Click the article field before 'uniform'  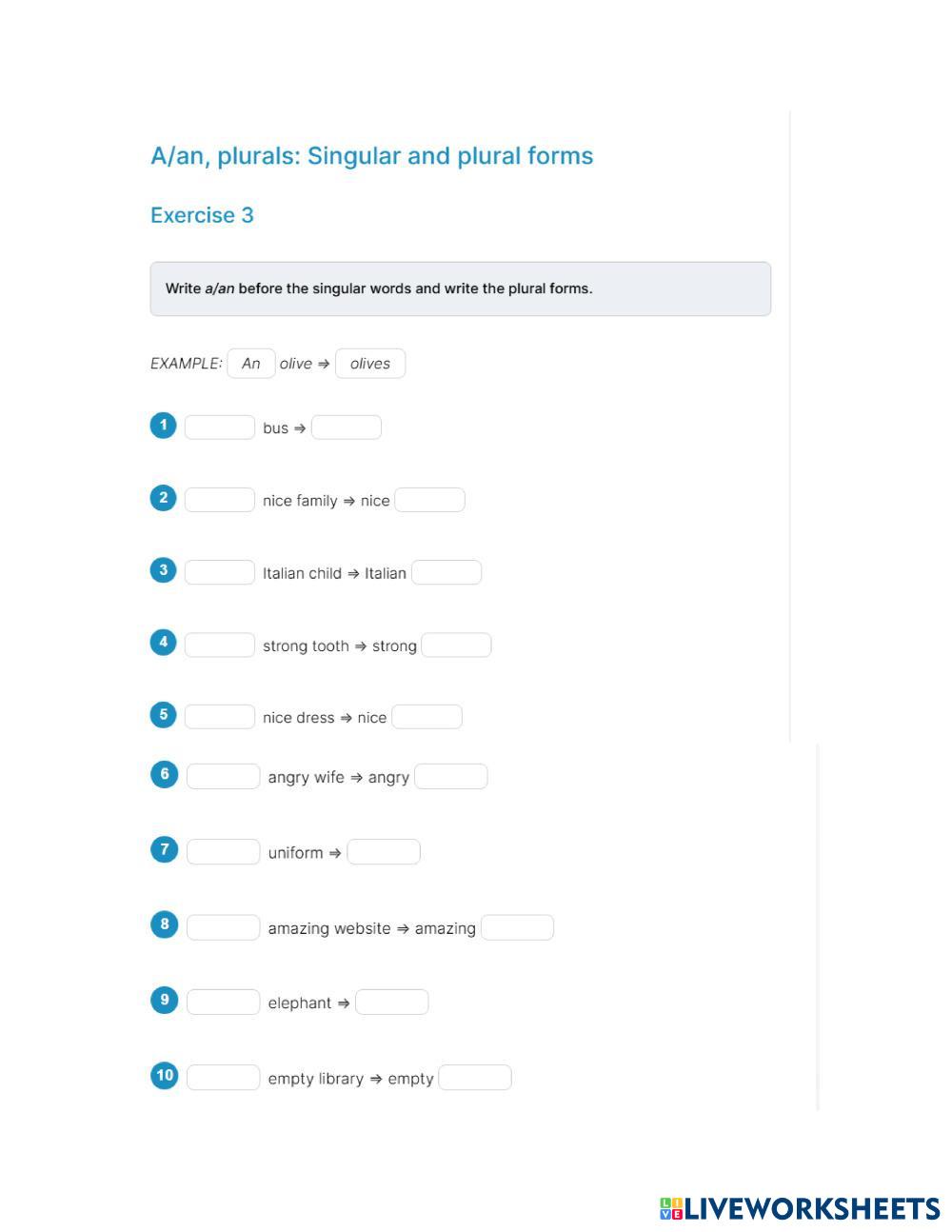point(224,852)
